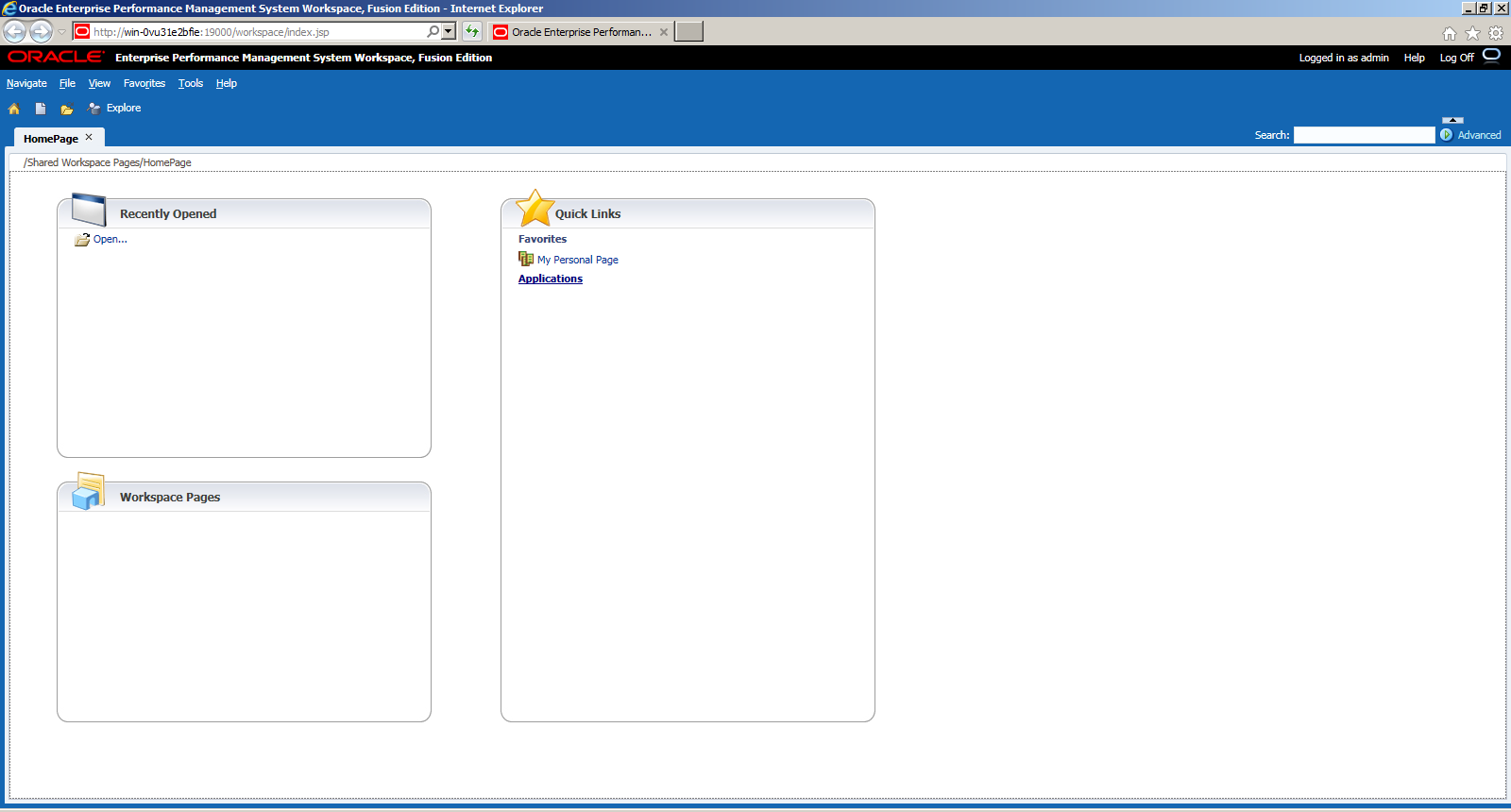The width and height of the screenshot is (1511, 812).
Task: Open the Help menu in the menu bar
Action: (227, 83)
